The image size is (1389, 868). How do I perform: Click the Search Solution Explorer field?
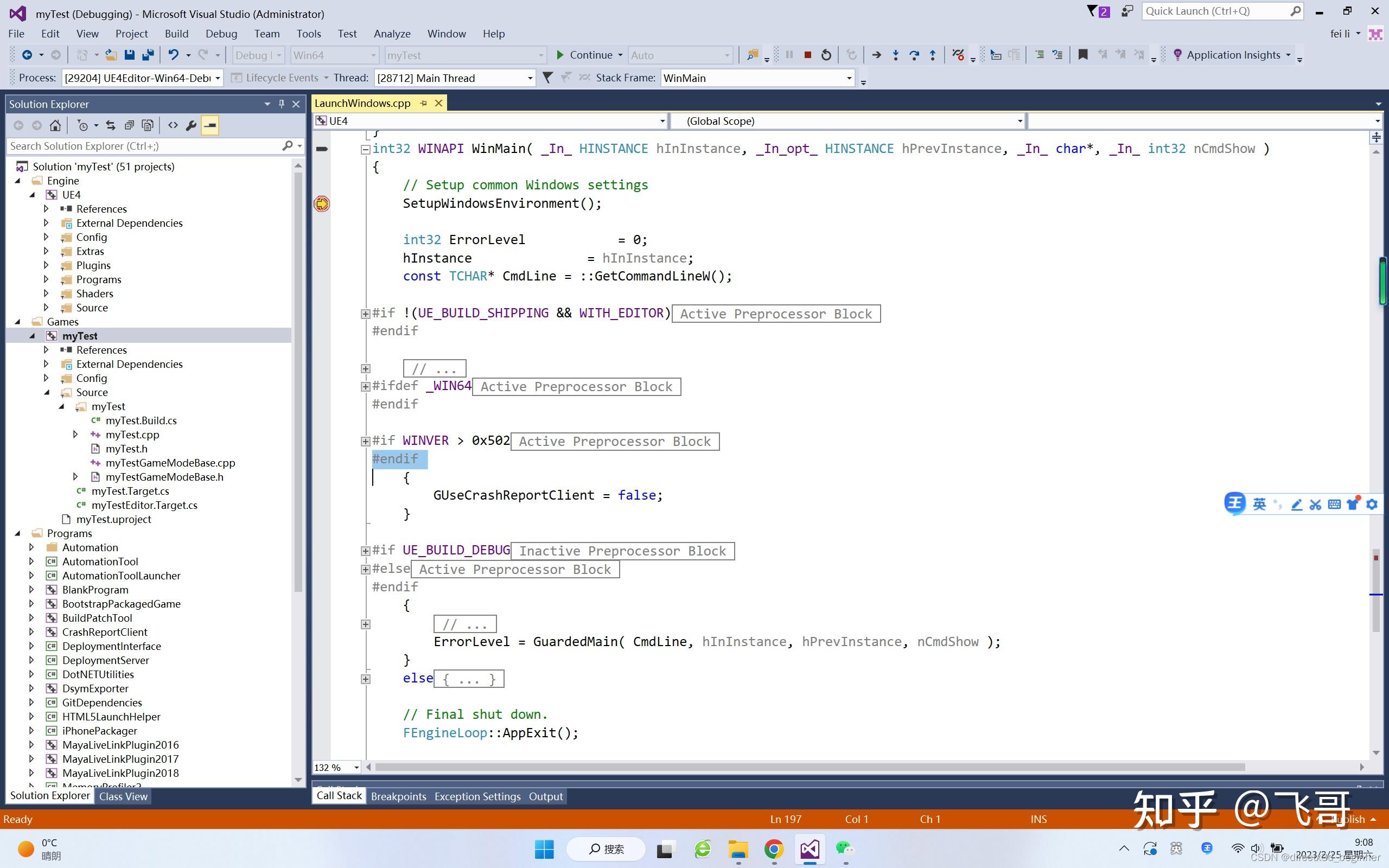143,146
